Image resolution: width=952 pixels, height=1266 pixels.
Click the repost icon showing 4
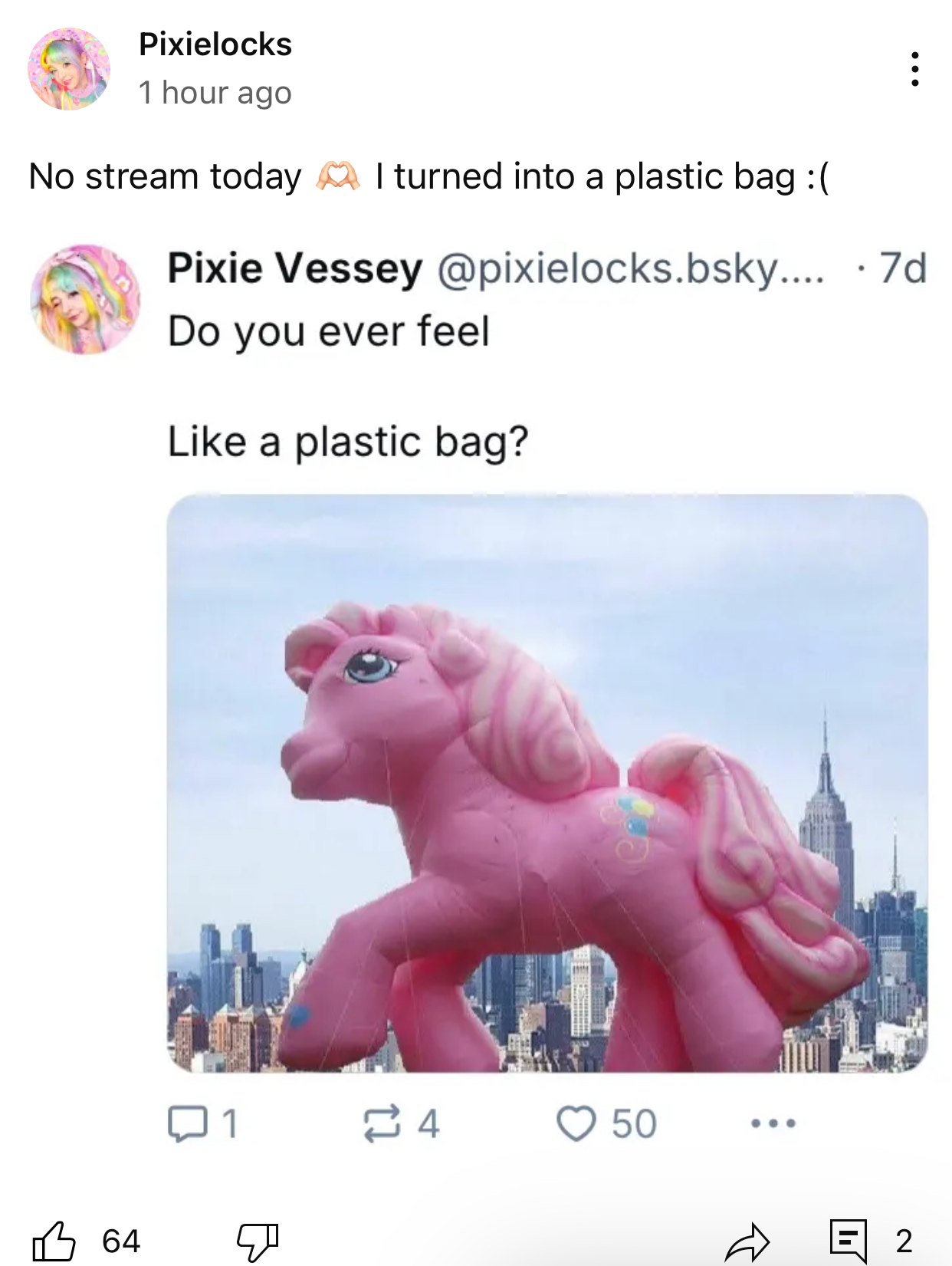(x=381, y=1124)
